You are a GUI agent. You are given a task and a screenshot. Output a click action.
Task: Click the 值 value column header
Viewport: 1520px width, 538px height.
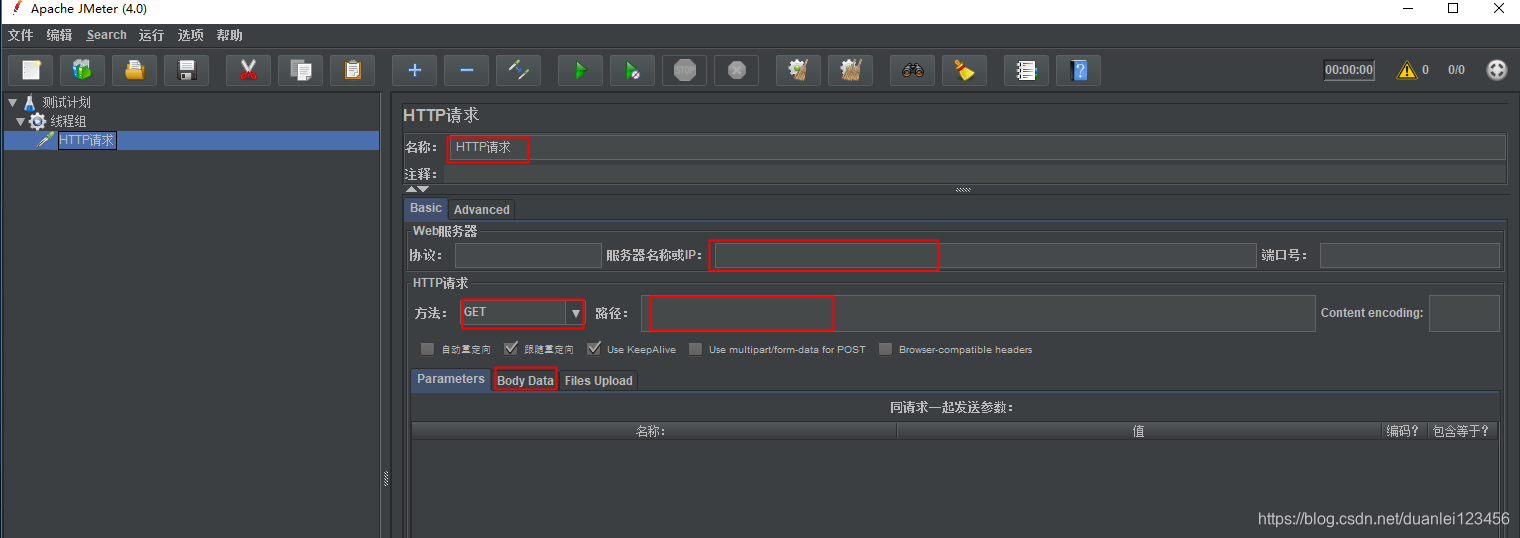[x=1139, y=431]
